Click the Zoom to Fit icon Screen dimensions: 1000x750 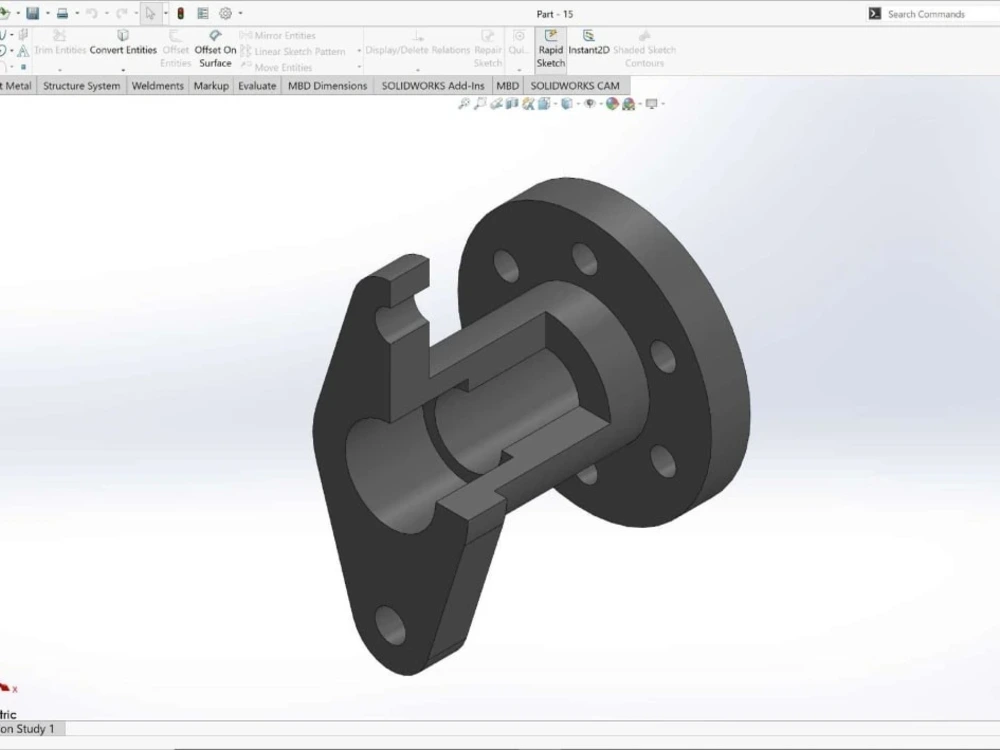[x=464, y=103]
